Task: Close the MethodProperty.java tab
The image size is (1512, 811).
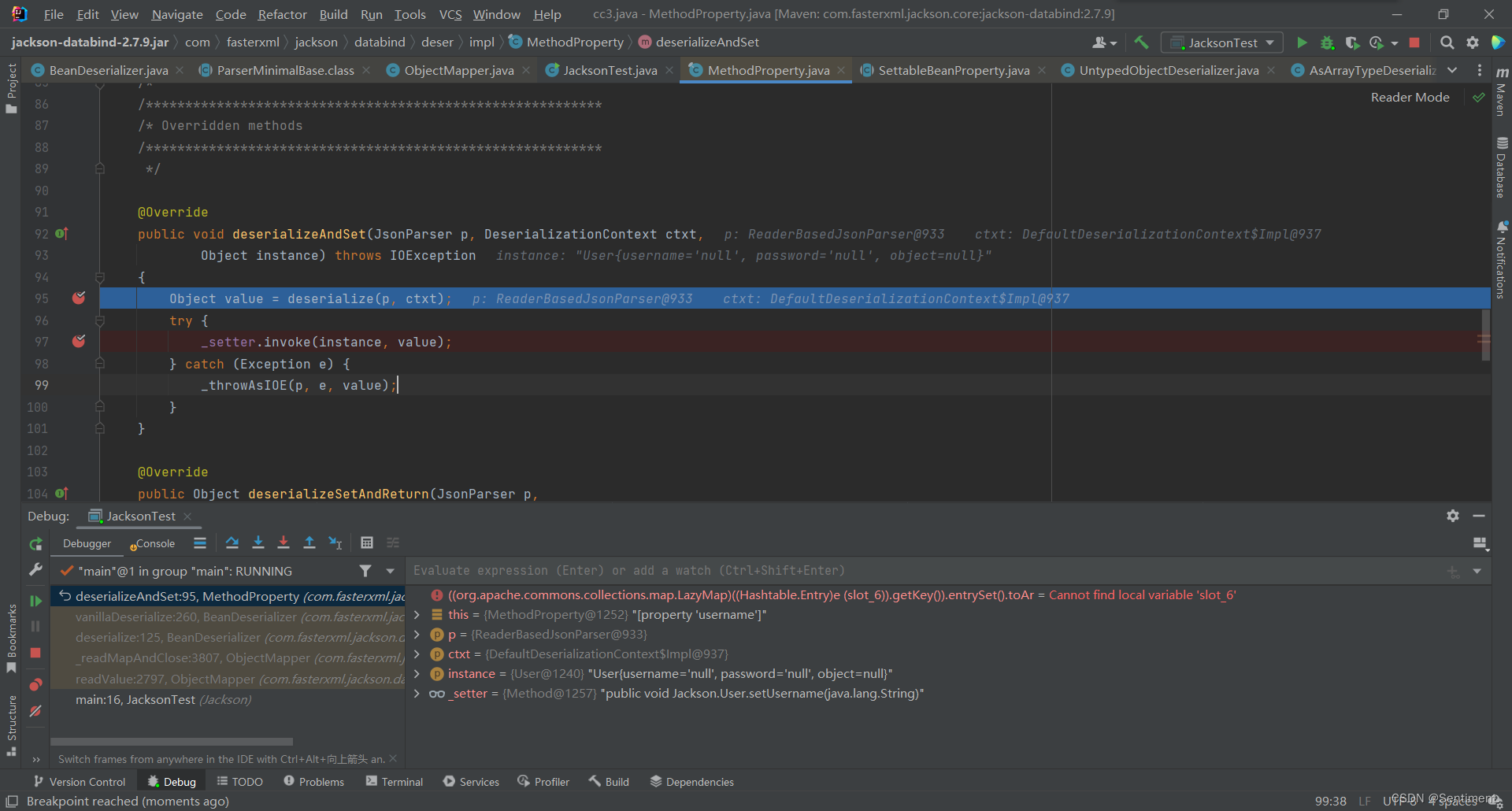Action: 841,70
